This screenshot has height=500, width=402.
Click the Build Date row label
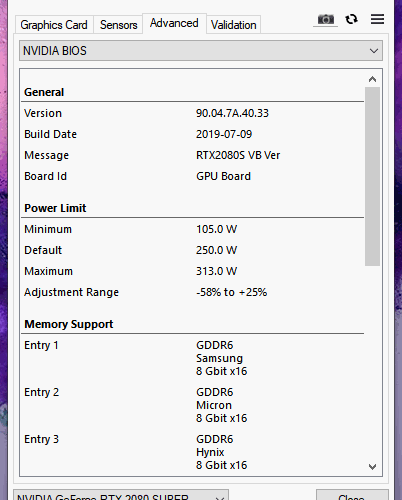[x=50, y=134]
